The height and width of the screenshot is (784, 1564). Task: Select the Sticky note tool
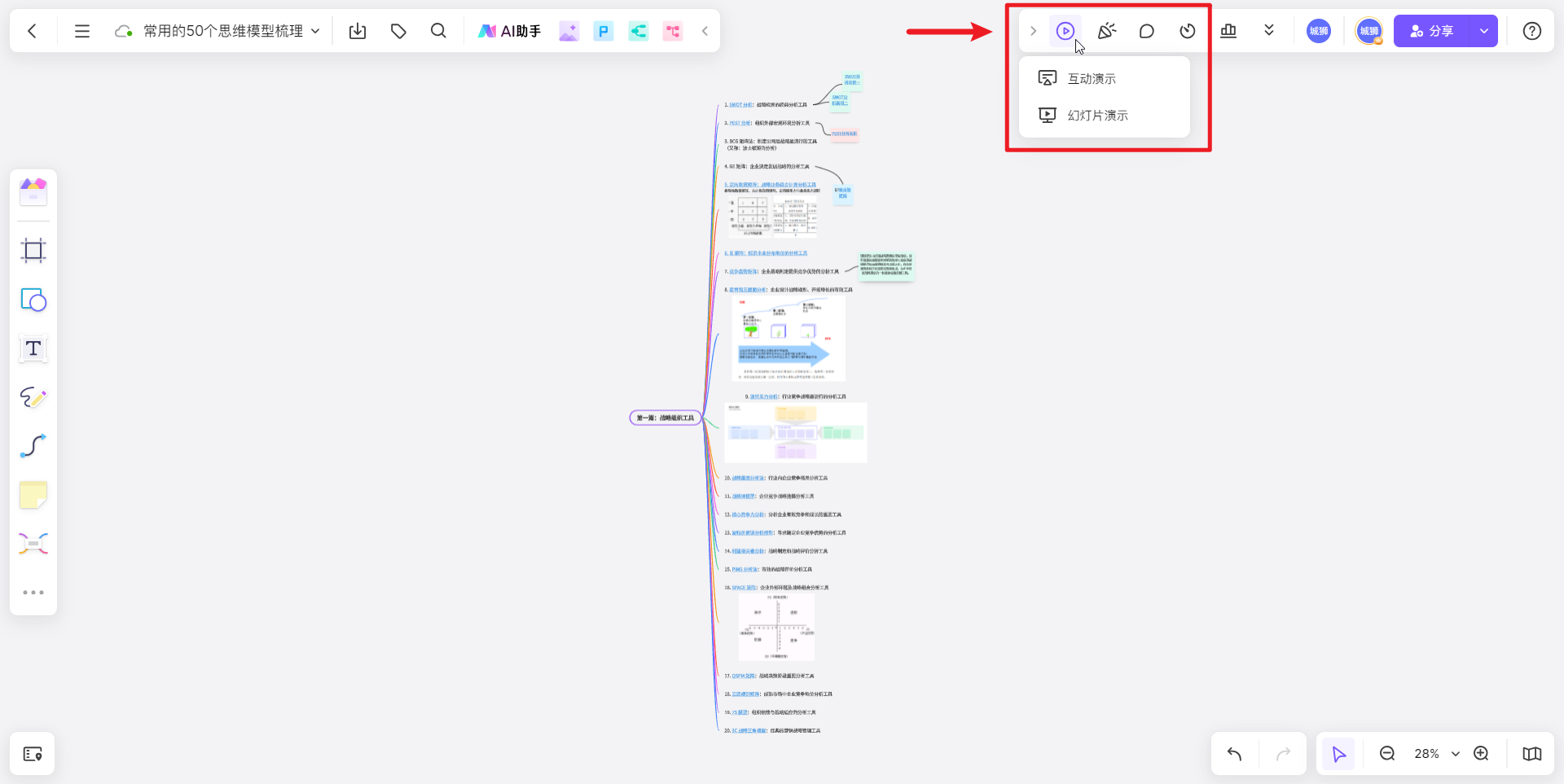click(x=33, y=495)
